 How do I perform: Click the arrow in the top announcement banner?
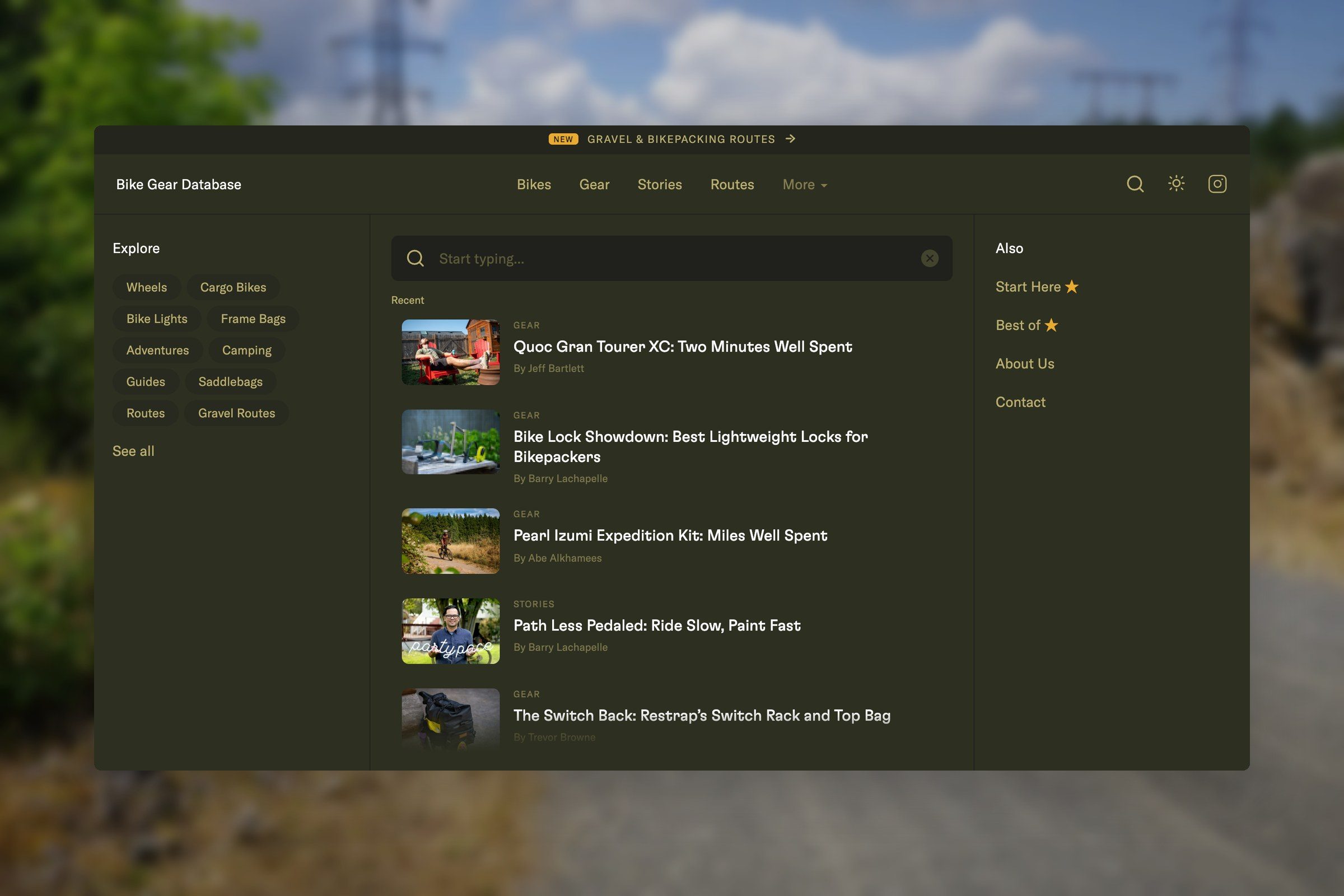(790, 139)
